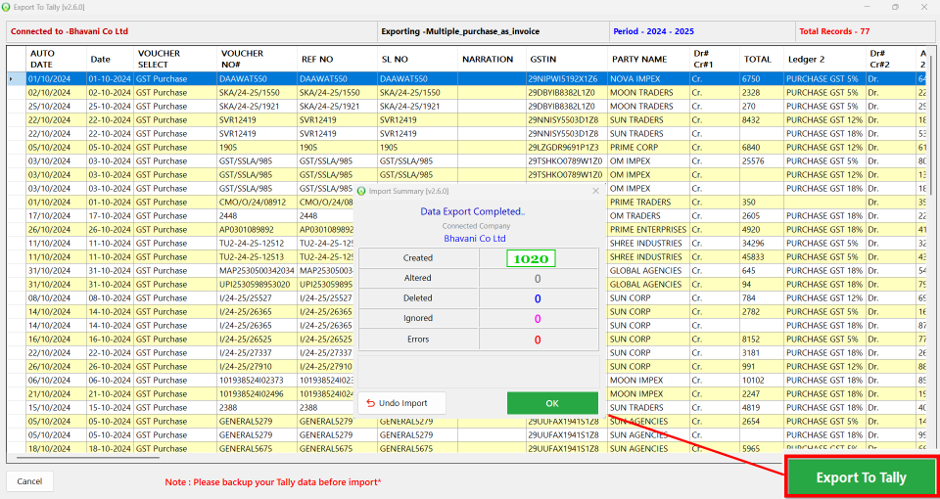
Task: Select PRIME CORP party name cell
Action: pos(647,147)
